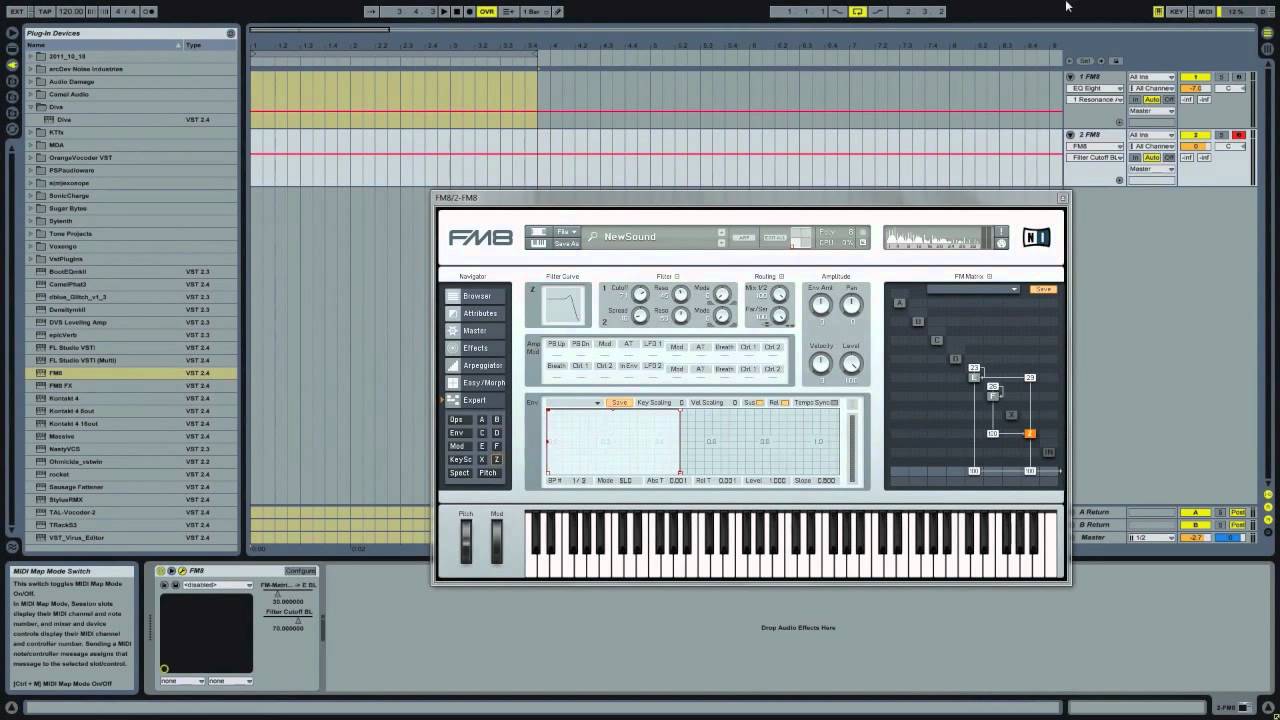This screenshot has width=1280, height=720.
Task: Click the Cutoff knob in the FM8 filter
Action: click(x=640, y=295)
